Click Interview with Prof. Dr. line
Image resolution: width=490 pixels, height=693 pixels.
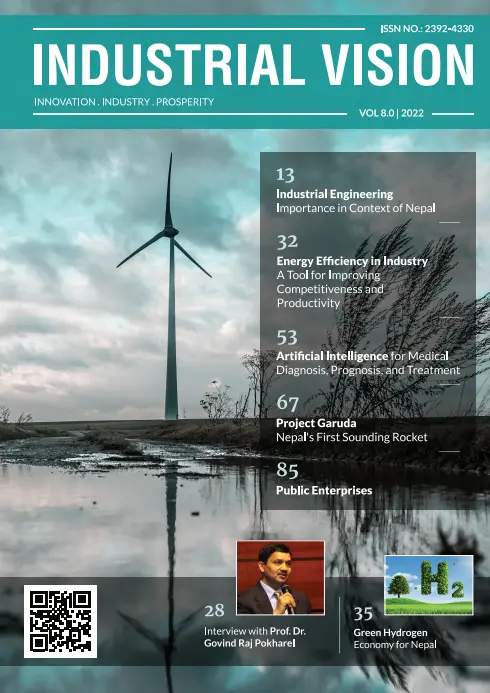pyautogui.click(x=255, y=631)
